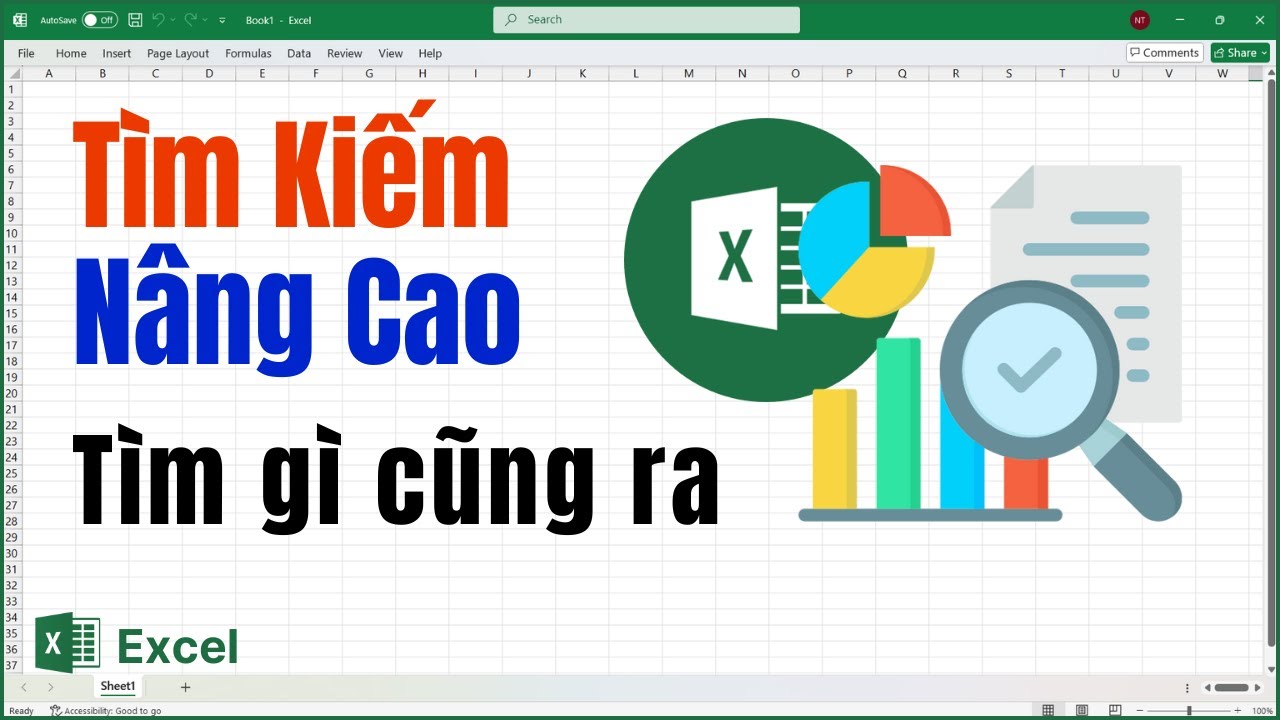Open the Page Layout tab
1280x720 pixels.
coord(178,53)
